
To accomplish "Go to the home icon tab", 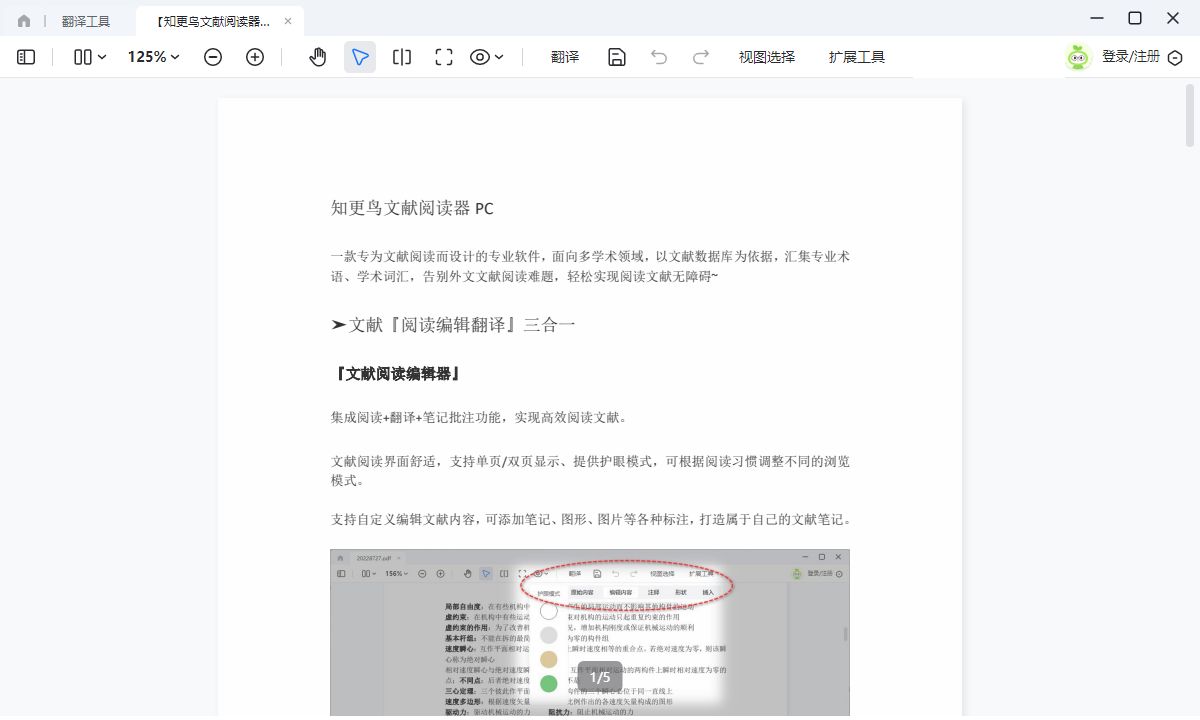I will click(x=24, y=21).
